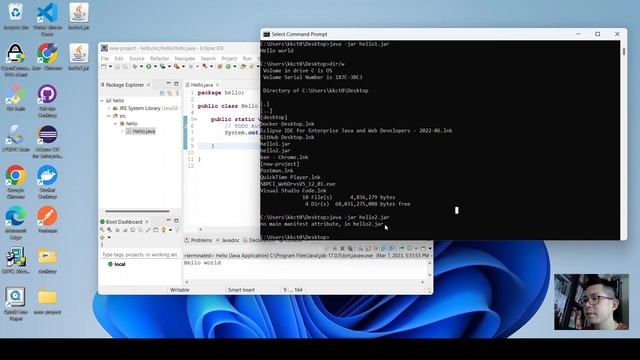The height and width of the screenshot is (360, 640).
Task: Minimize the Package Explorer panel
Action: click(x=169, y=84)
